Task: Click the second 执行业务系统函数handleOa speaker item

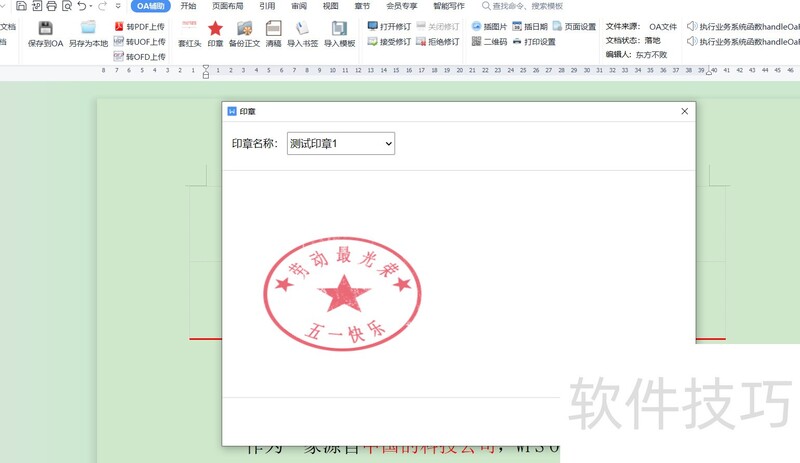Action: point(743,41)
